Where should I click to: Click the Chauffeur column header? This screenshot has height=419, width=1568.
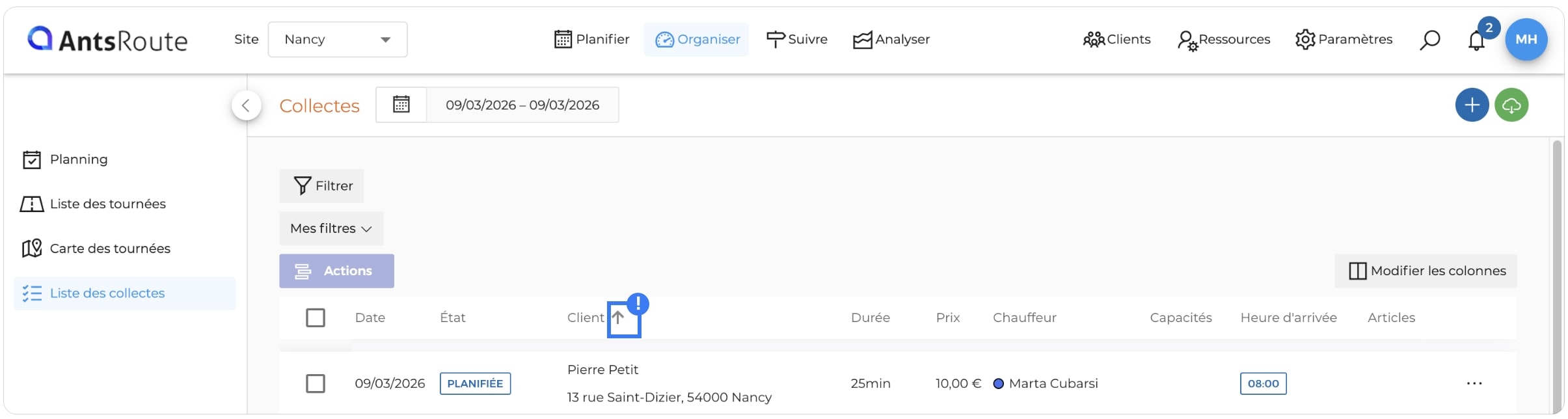click(1025, 318)
